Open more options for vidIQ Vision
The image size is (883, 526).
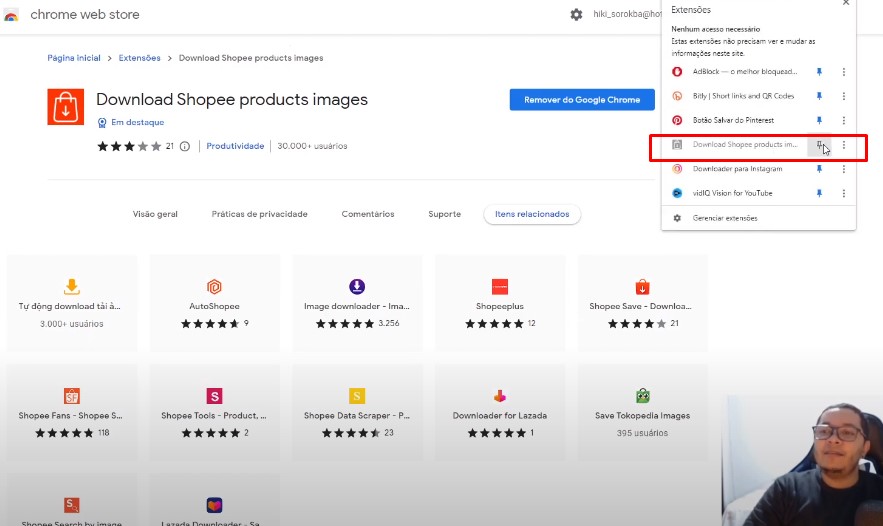coord(844,193)
